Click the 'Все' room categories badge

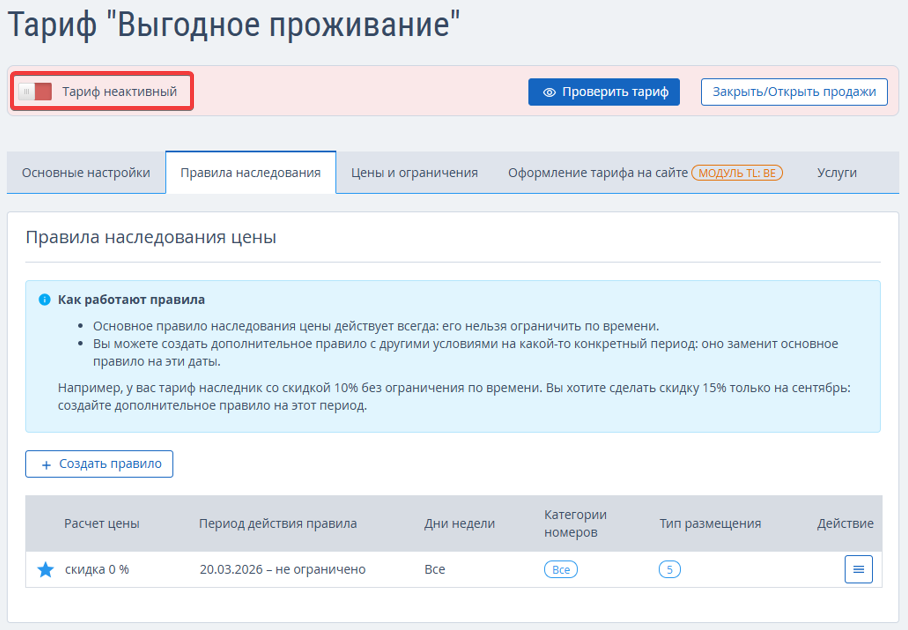coord(561,570)
